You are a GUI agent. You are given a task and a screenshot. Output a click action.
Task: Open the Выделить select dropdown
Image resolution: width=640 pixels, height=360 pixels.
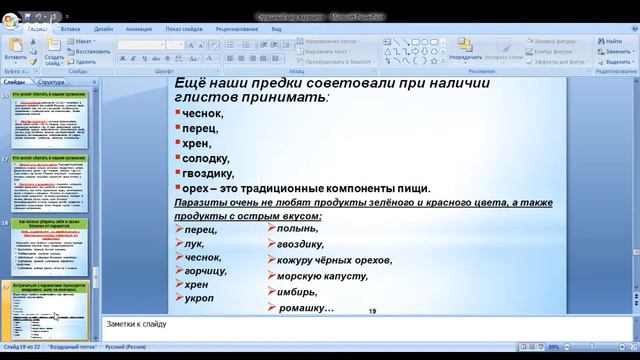point(616,62)
